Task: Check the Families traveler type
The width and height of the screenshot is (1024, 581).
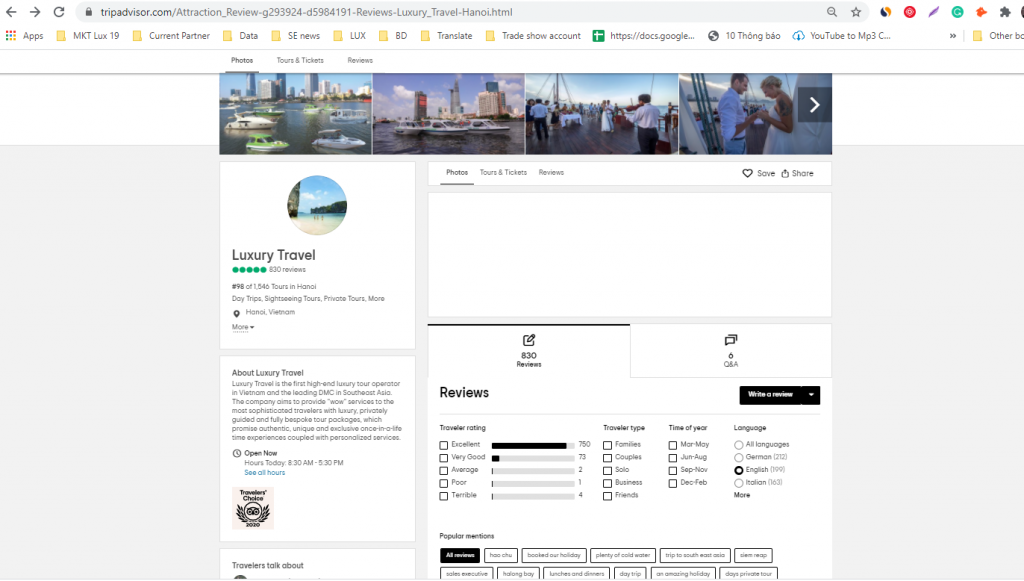Action: pyautogui.click(x=607, y=445)
